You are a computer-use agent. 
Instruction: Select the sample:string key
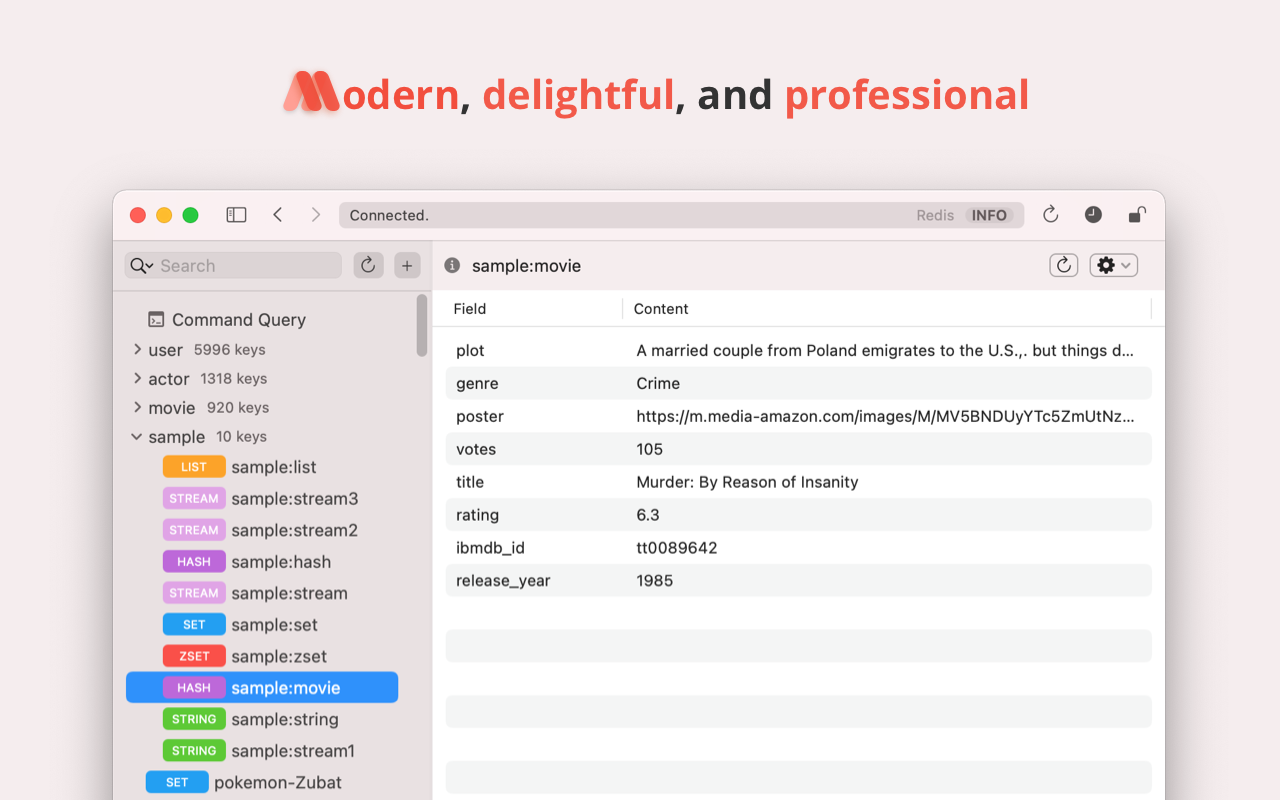coord(262,719)
